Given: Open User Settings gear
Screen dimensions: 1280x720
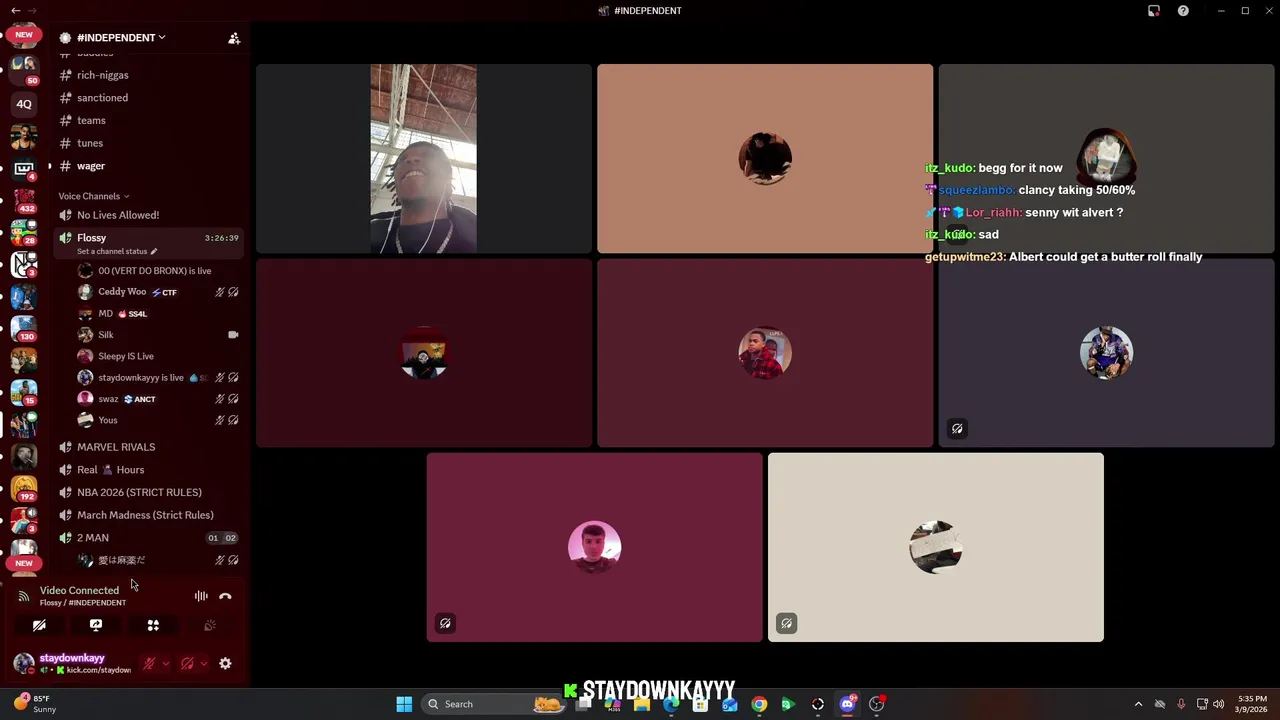Looking at the screenshot, I should point(225,663).
